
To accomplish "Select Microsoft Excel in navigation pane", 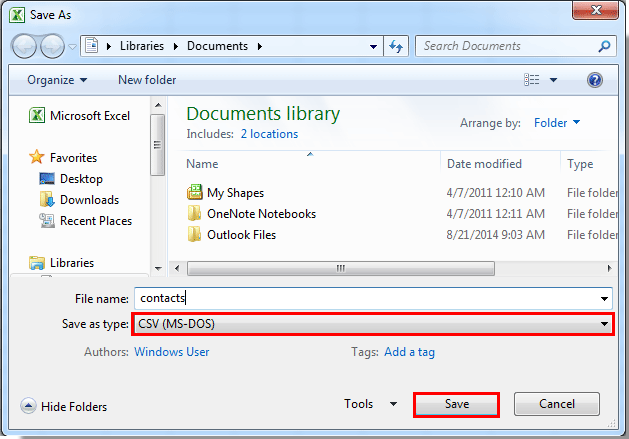I will pyautogui.click(x=90, y=116).
